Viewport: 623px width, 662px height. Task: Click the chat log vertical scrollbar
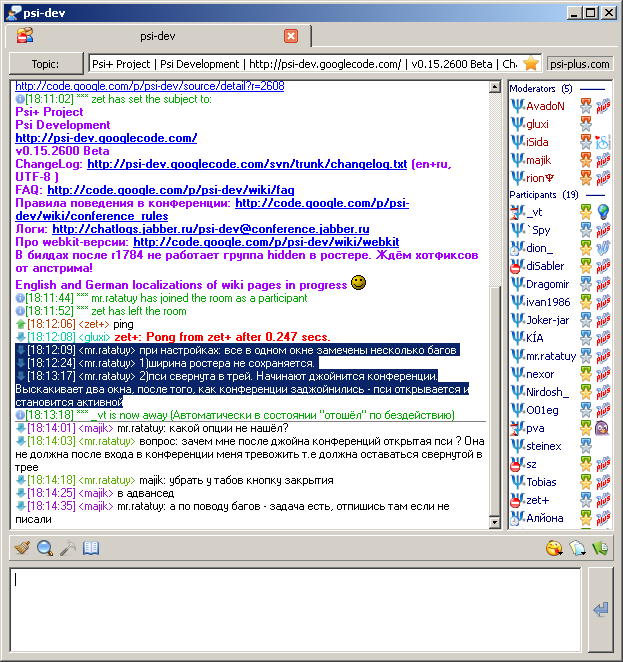(493, 300)
